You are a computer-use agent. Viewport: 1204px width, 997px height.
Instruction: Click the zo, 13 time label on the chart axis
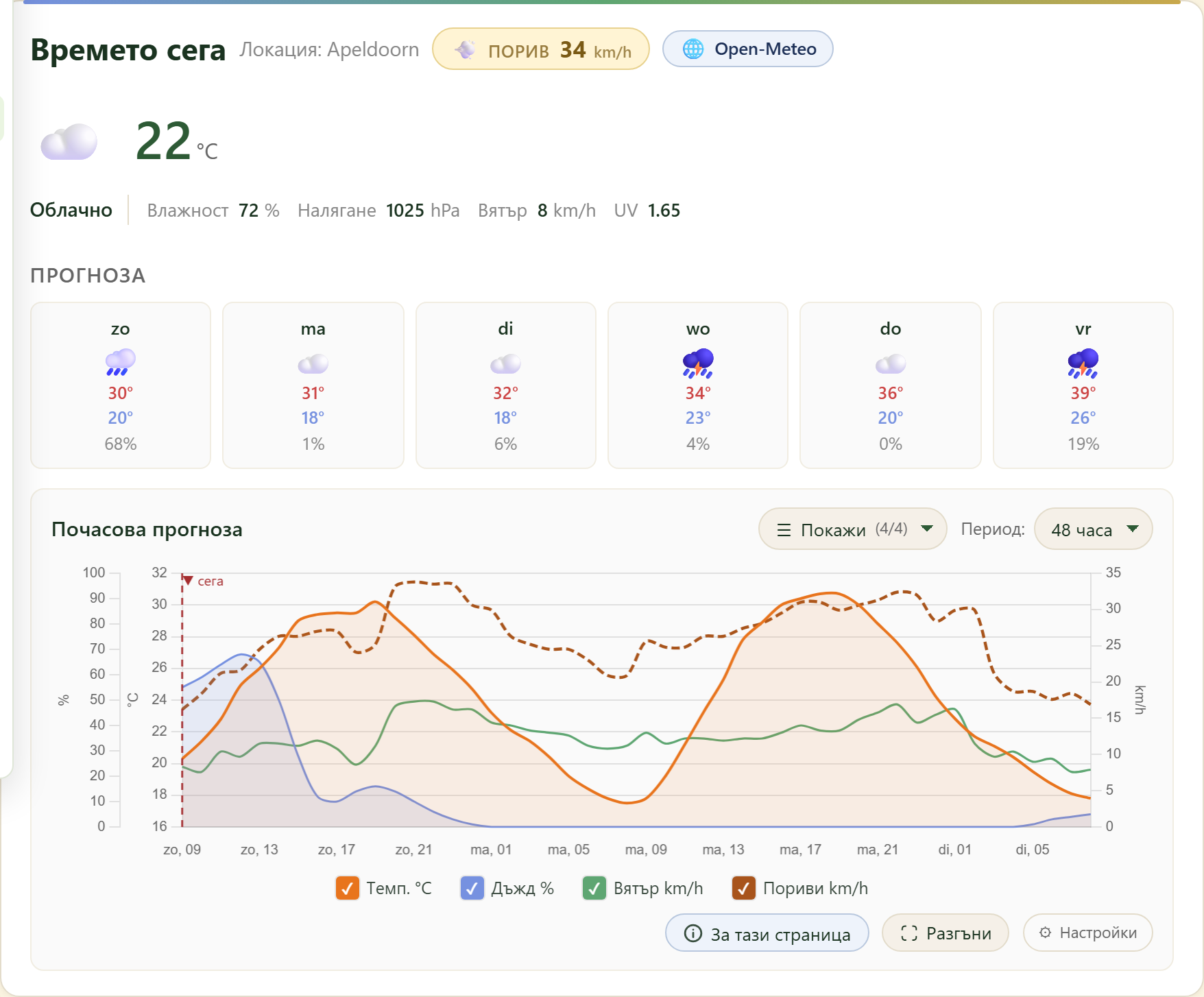point(259,850)
